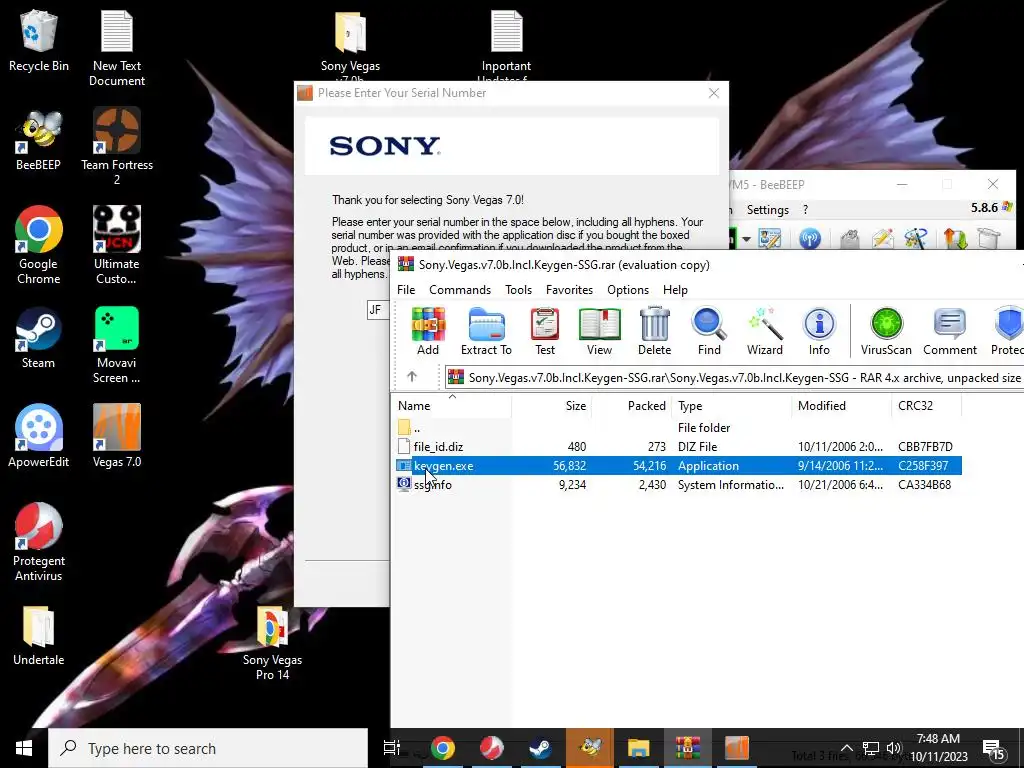This screenshot has width=1024, height=768.
Task: Select Protegent Antivirus desktop icon
Action: pyautogui.click(x=39, y=542)
